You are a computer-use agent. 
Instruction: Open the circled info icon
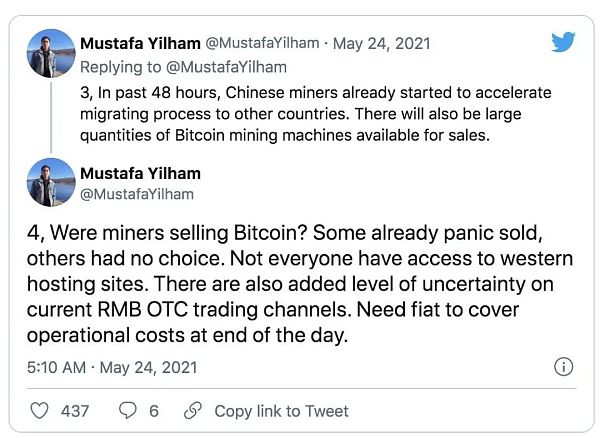[x=562, y=367]
